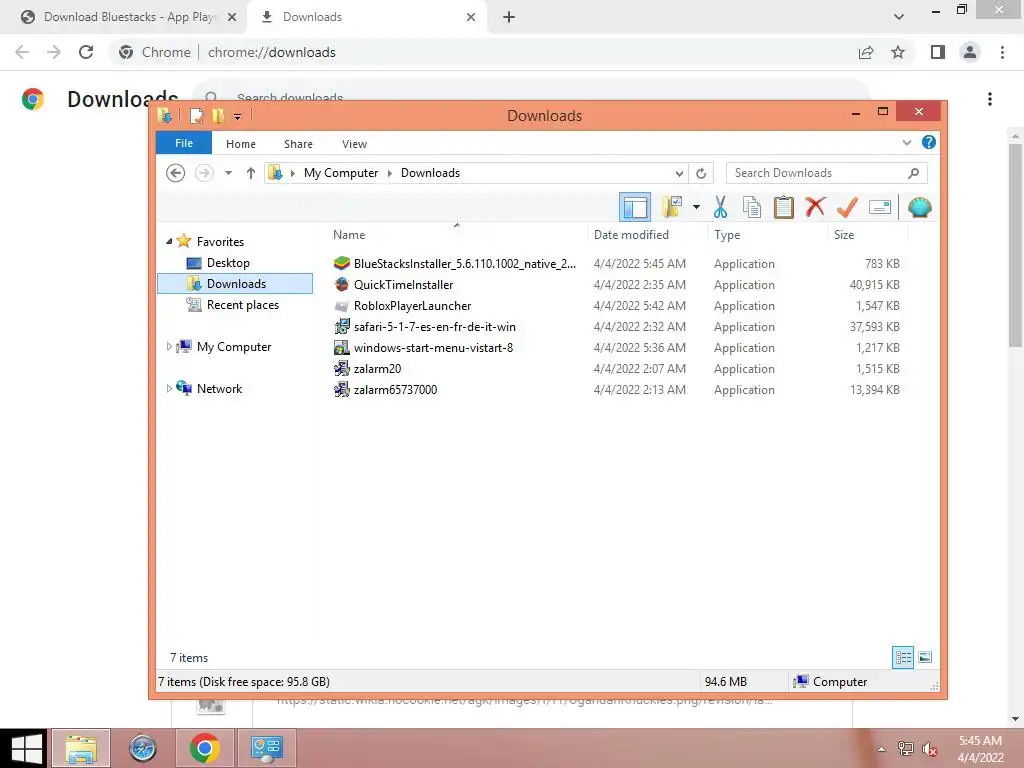Click My Computer in the address bar
Image resolution: width=1024 pixels, height=768 pixels.
[x=341, y=173]
